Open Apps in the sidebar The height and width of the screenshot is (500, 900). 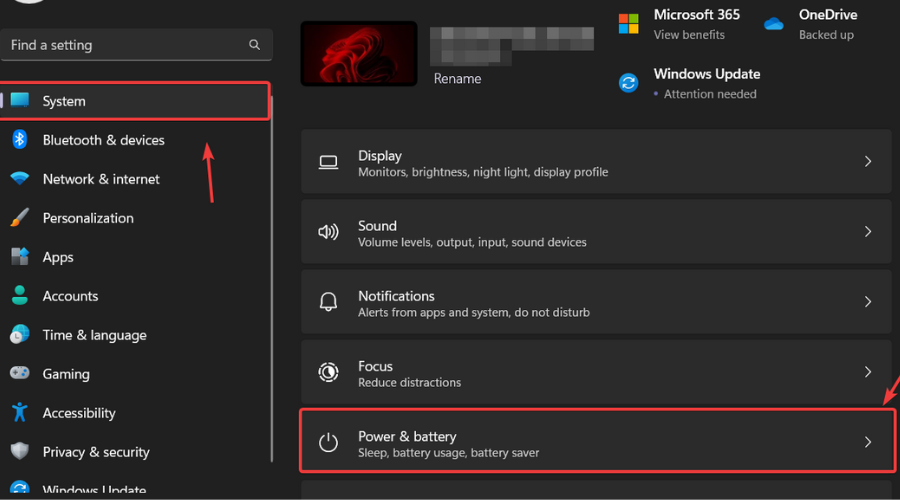pyautogui.click(x=58, y=257)
